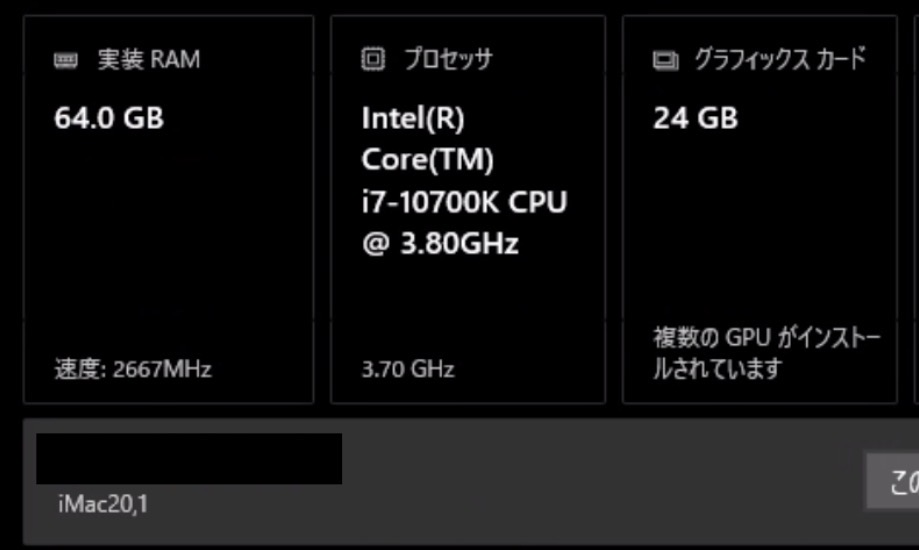The image size is (919, 550).
Task: Click the iMac20,1 model label
Action: click(x=103, y=504)
